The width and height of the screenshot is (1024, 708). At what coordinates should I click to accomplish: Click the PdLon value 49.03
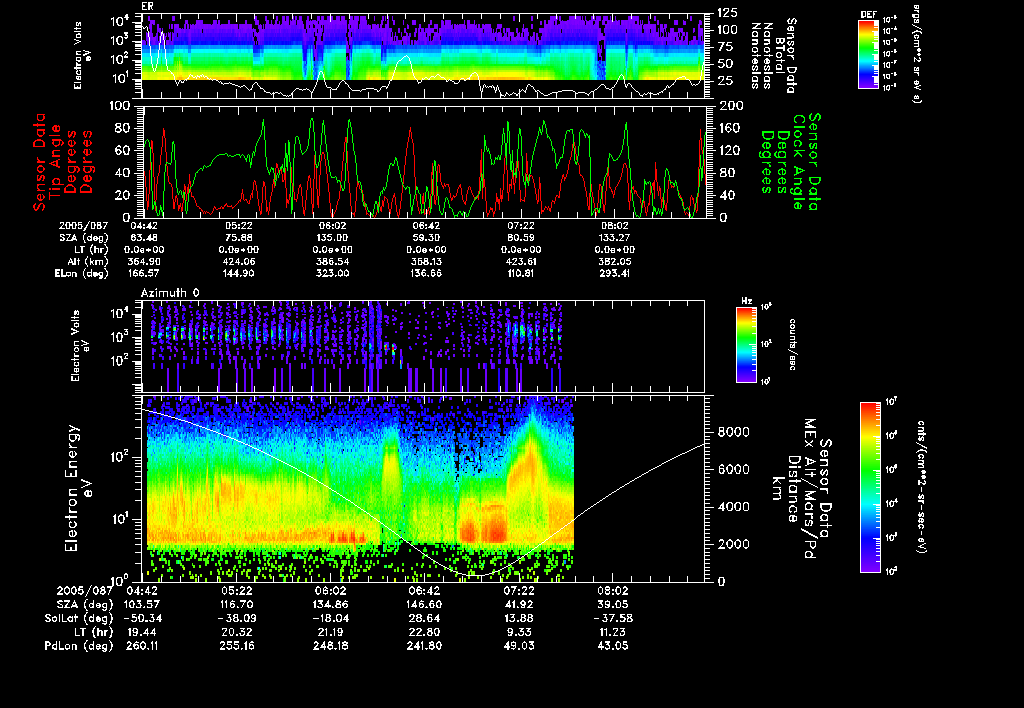pos(519,646)
